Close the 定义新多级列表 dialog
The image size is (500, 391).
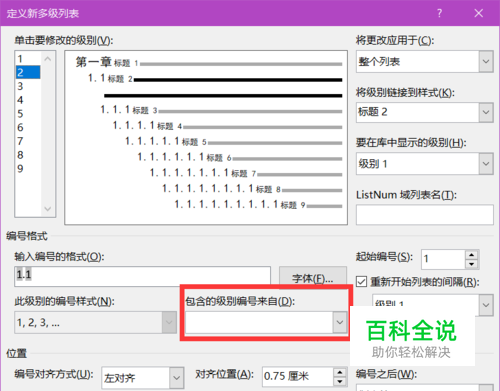tap(479, 13)
